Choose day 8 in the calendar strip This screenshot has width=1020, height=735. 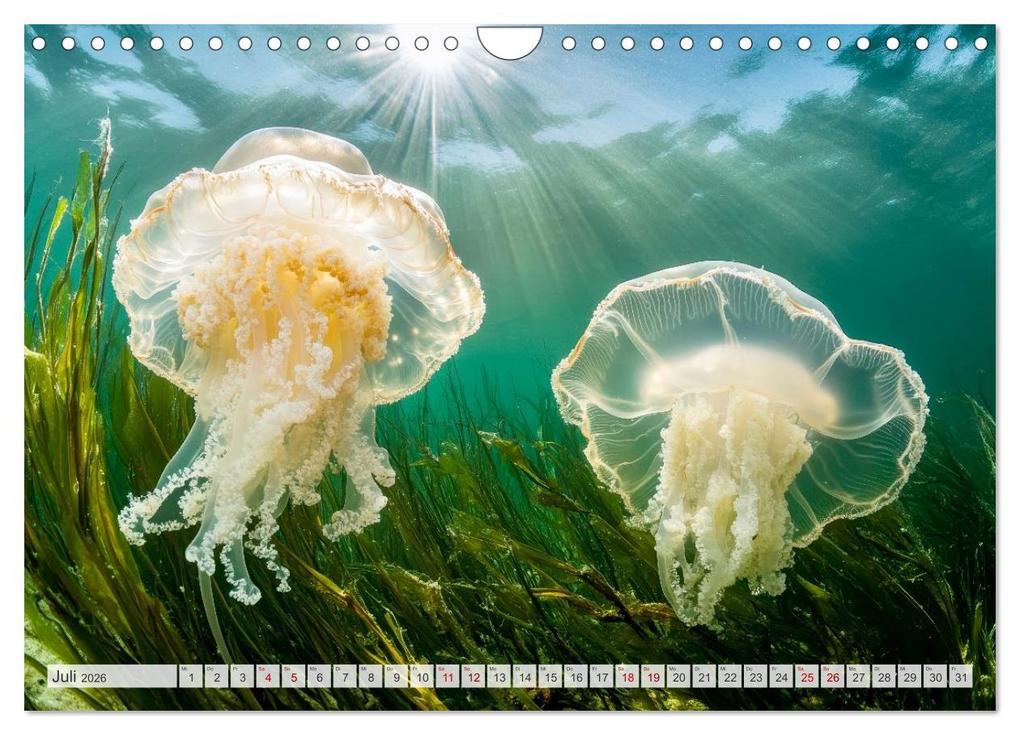click(371, 677)
